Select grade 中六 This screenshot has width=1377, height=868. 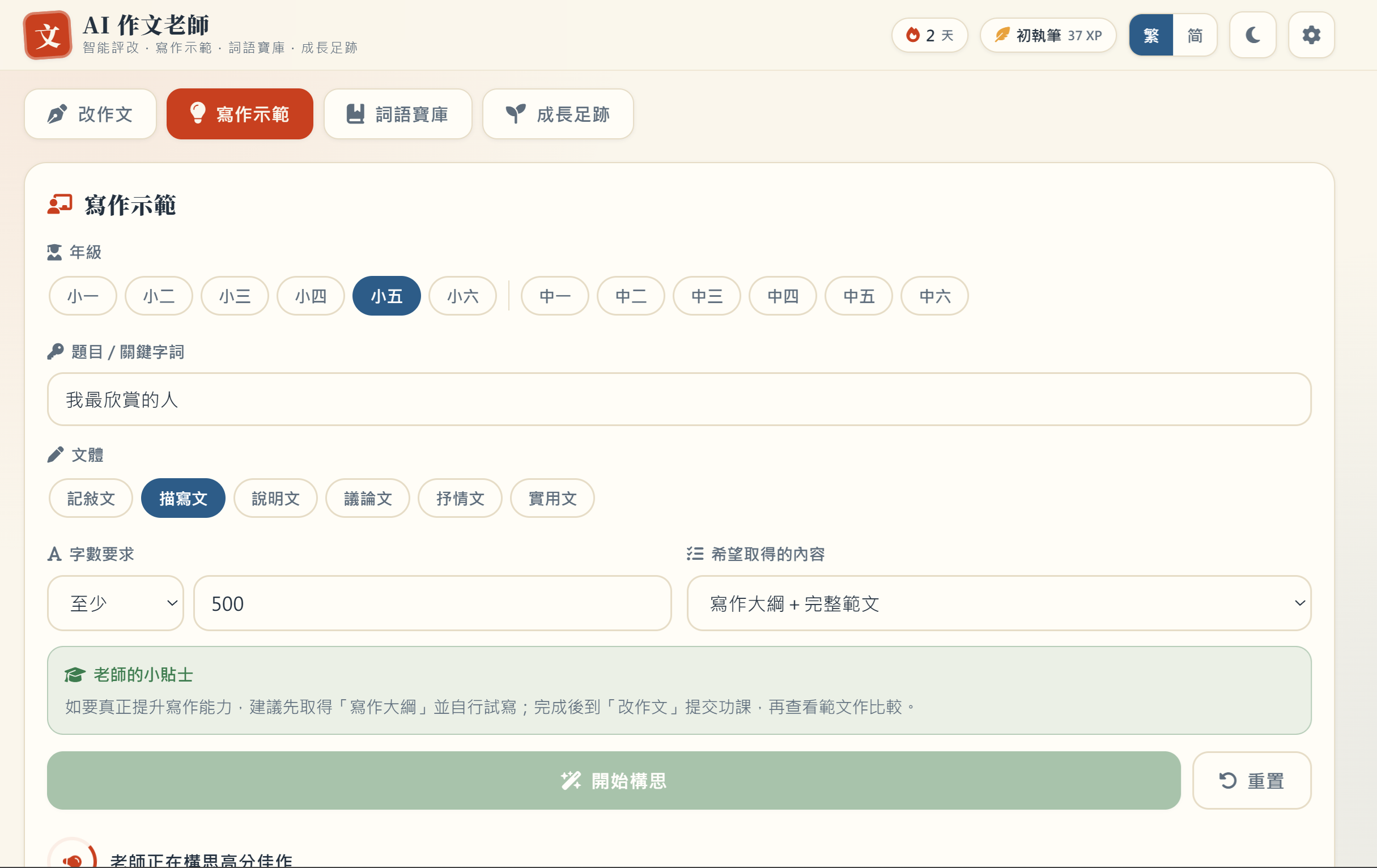[935, 296]
